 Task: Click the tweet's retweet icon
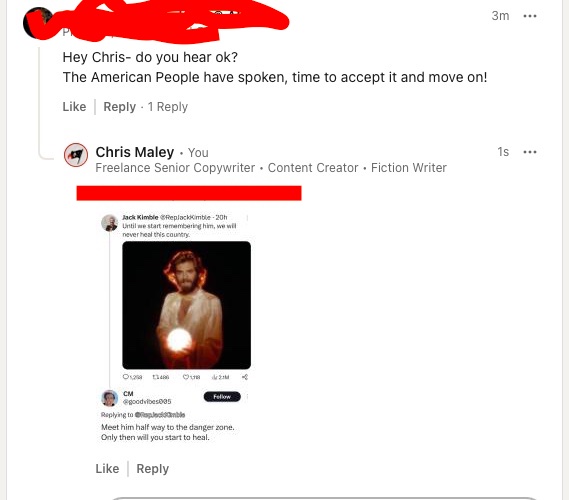[x=156, y=377]
